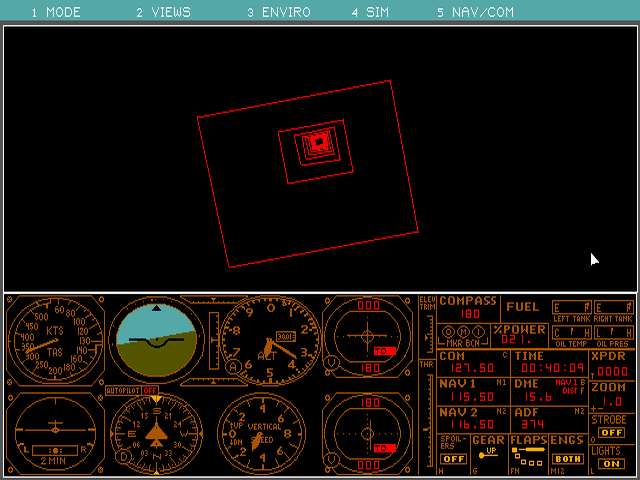Viewport: 640px width, 480px height.
Task: Open the 4 SIM menu
Action: coord(370,12)
